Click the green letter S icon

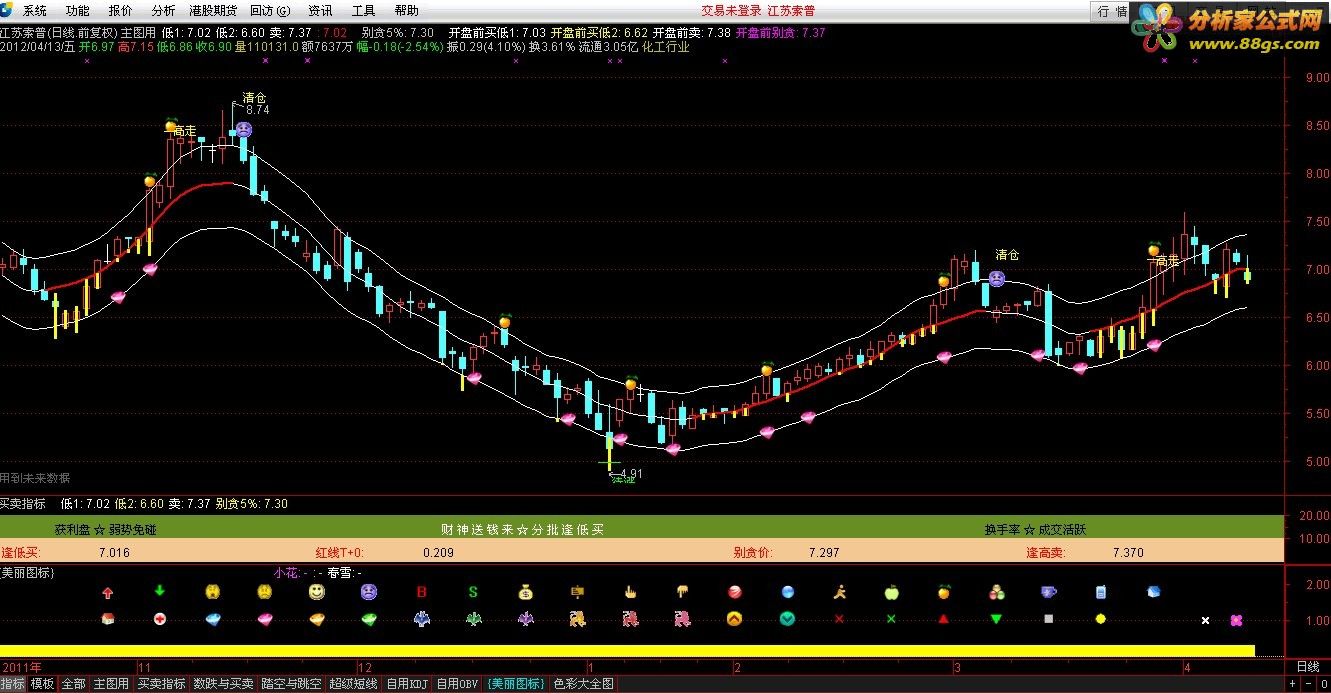point(473,592)
